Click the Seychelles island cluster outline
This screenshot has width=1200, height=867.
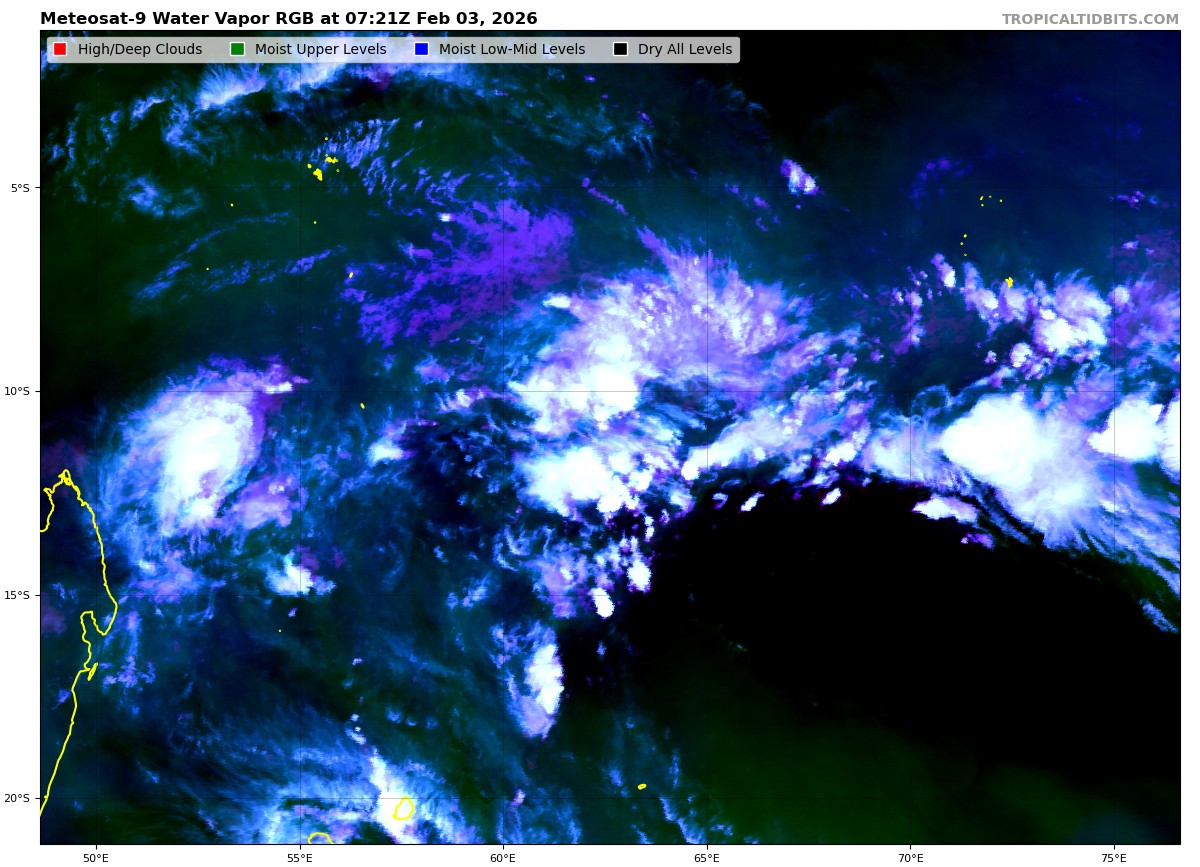(317, 173)
